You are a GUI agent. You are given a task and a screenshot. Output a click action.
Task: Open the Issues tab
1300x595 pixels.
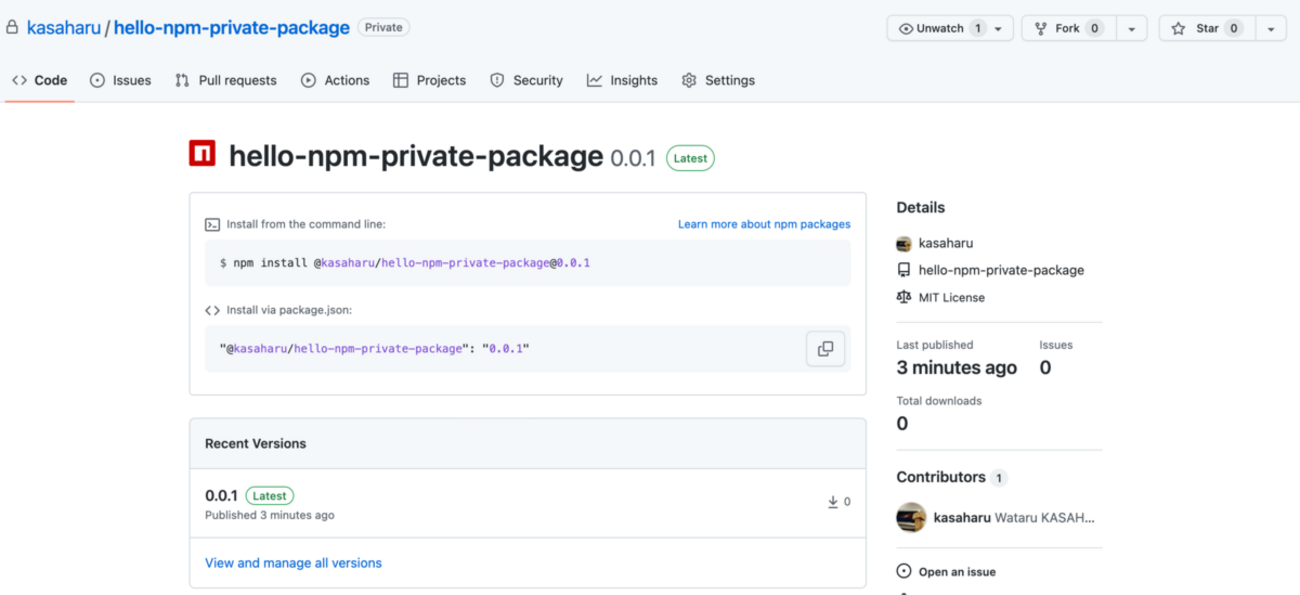120,80
